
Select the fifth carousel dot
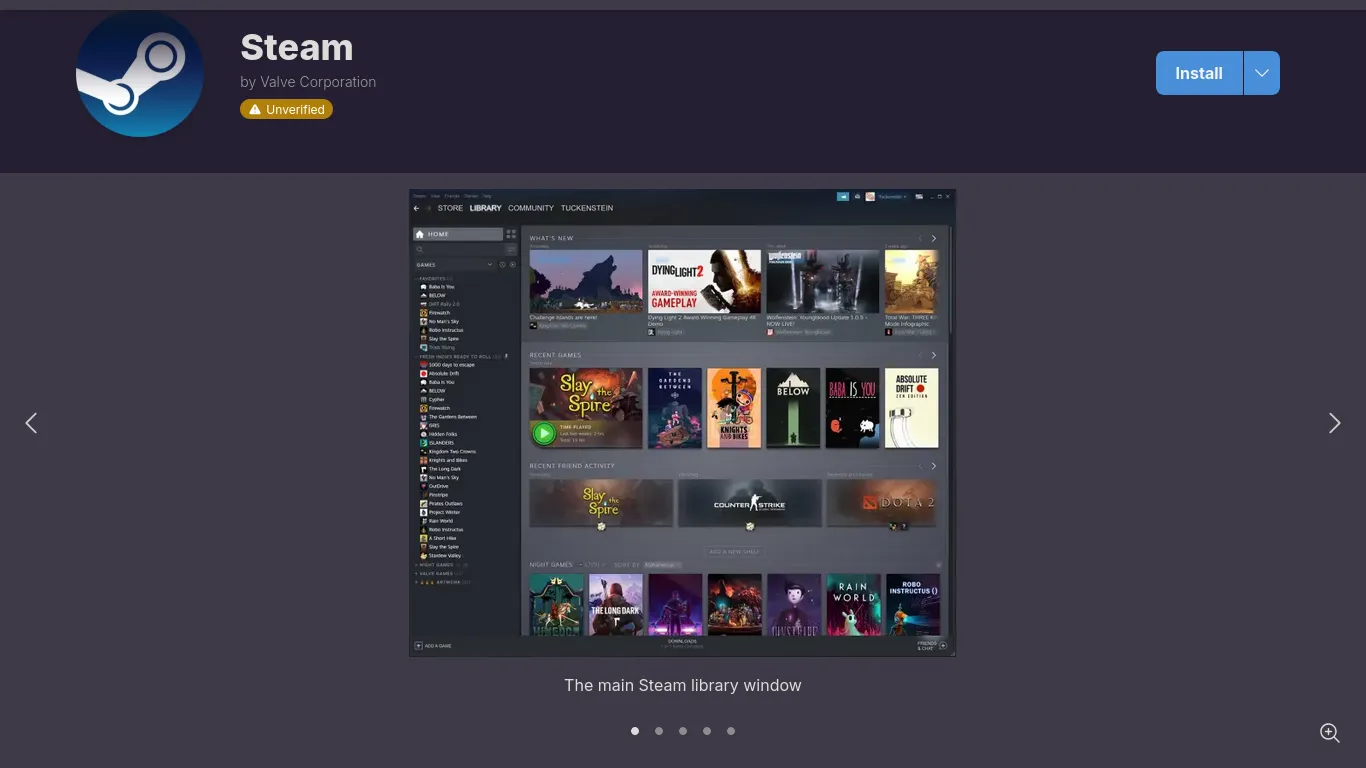pyautogui.click(x=731, y=731)
